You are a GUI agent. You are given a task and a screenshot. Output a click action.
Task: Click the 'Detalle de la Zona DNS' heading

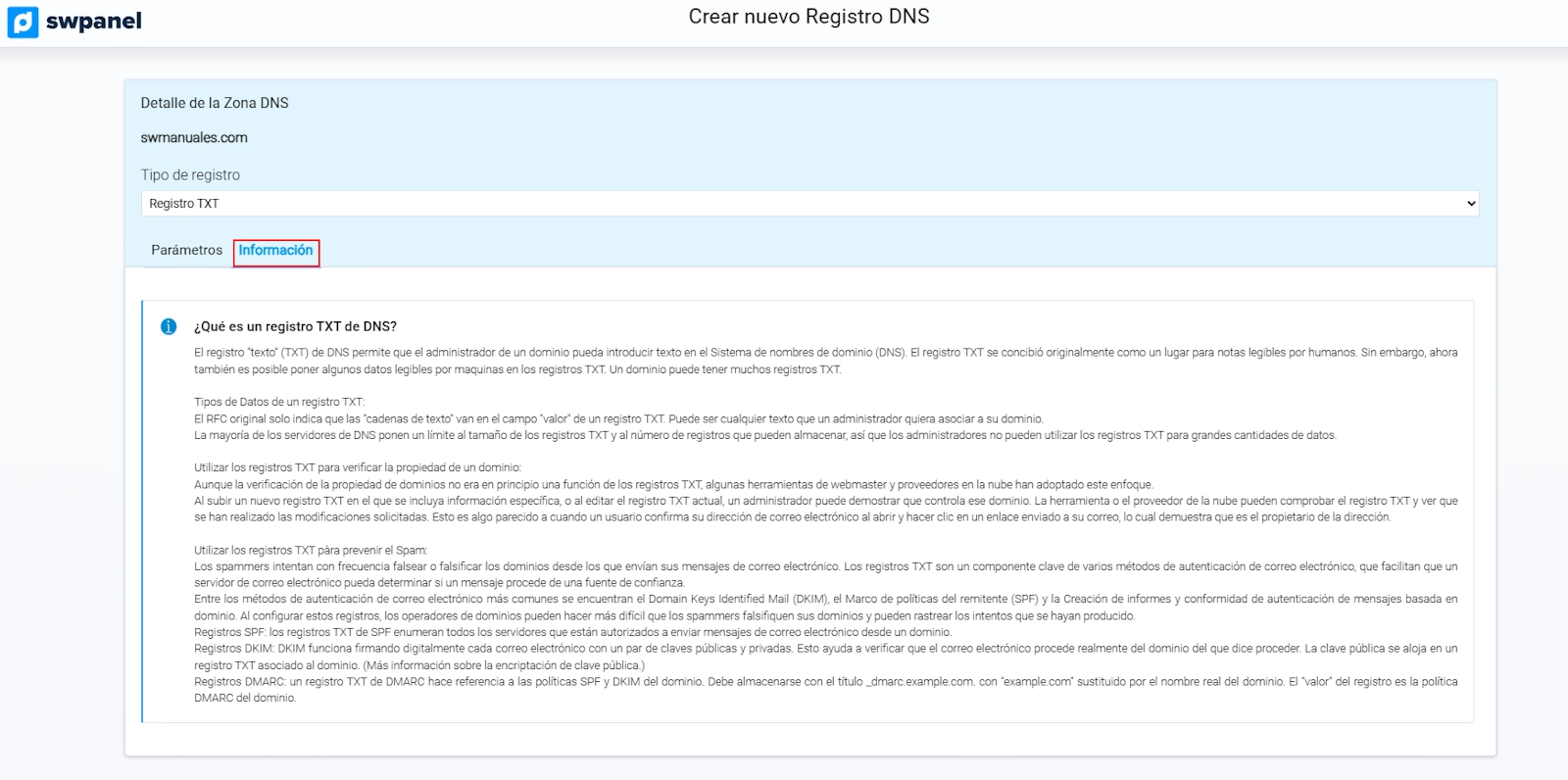[x=215, y=103]
